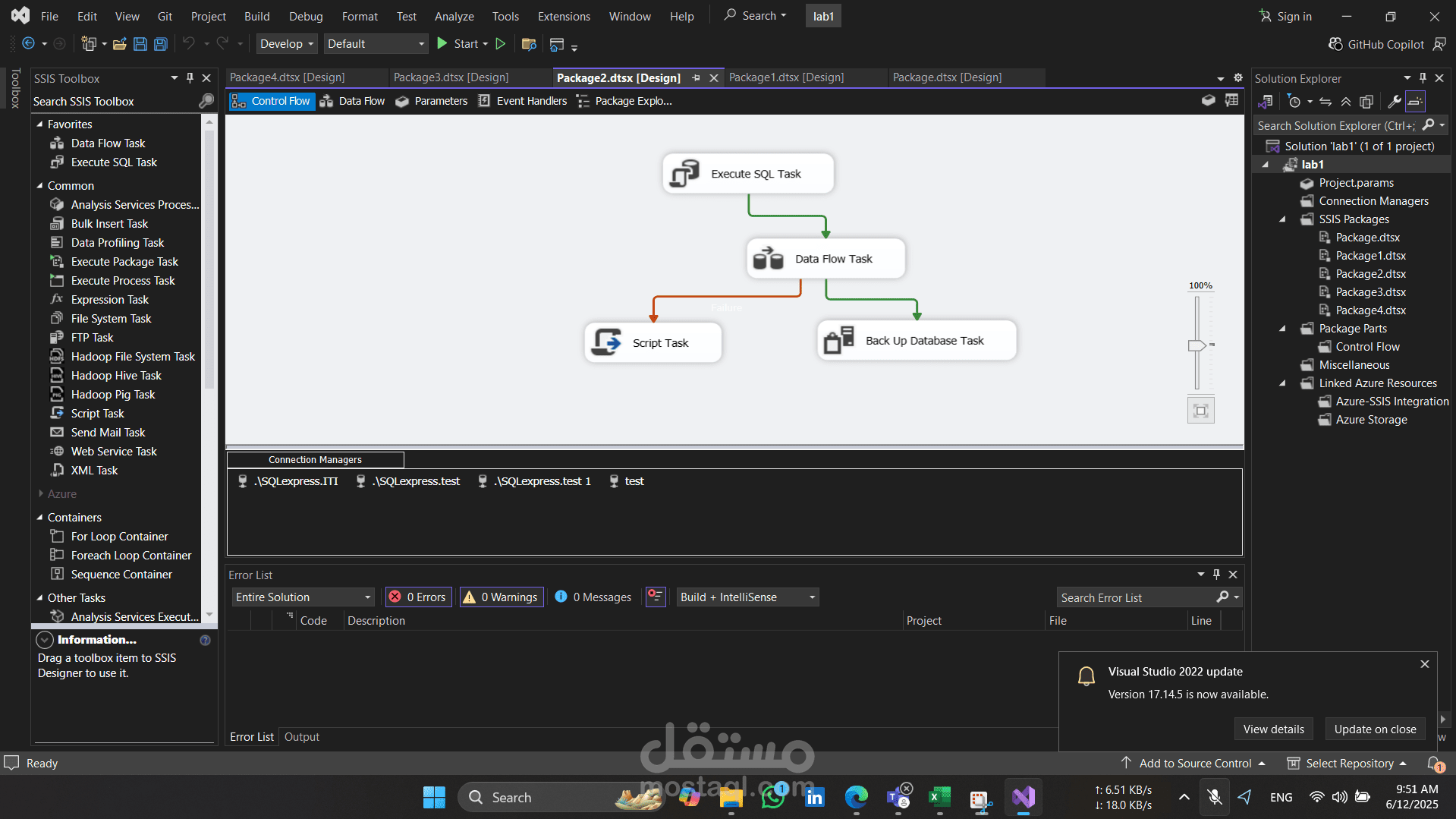1456x819 pixels.
Task: Switch to the Output tab
Action: (x=301, y=737)
